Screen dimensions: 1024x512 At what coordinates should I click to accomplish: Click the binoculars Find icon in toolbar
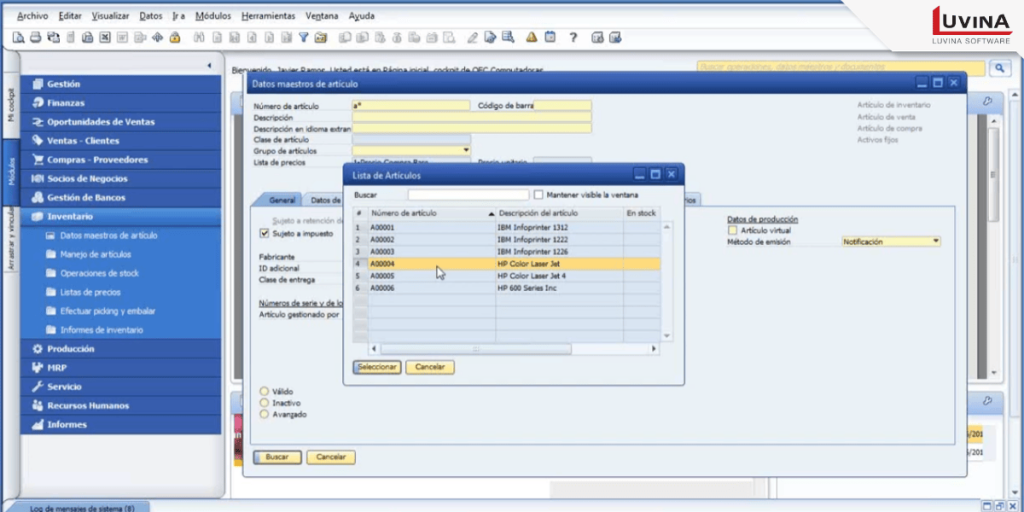[200, 37]
